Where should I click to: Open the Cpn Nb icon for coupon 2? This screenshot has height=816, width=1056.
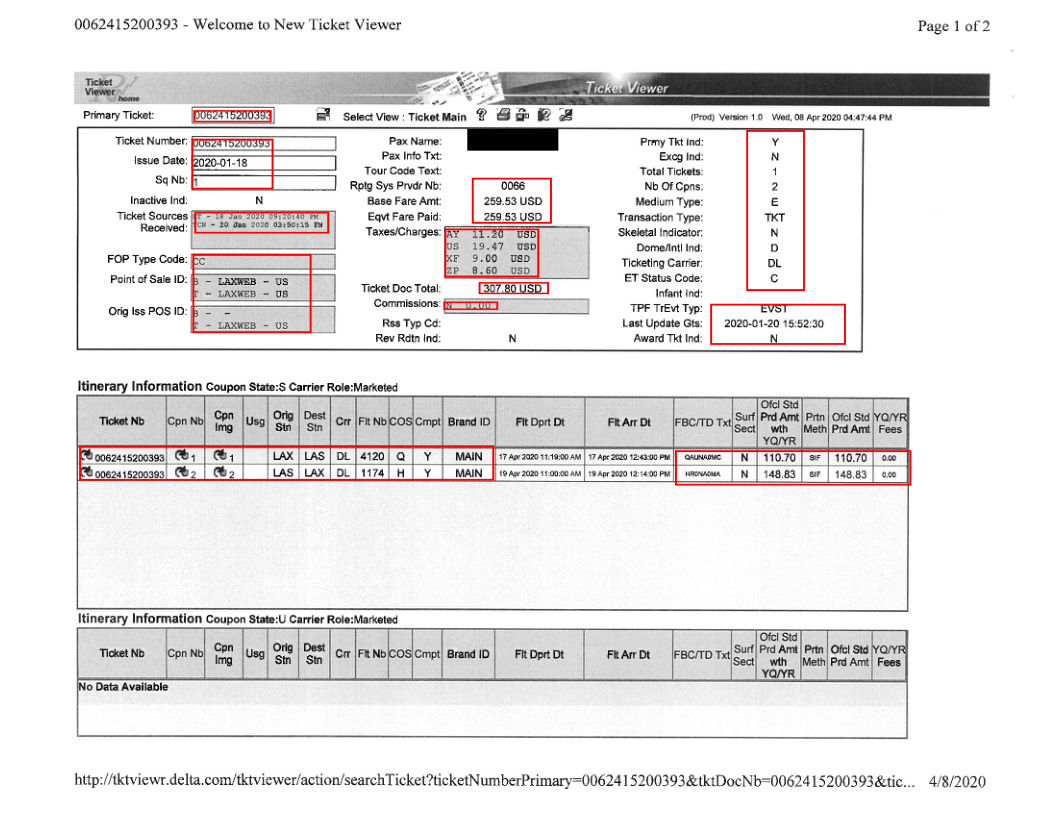pos(181,474)
